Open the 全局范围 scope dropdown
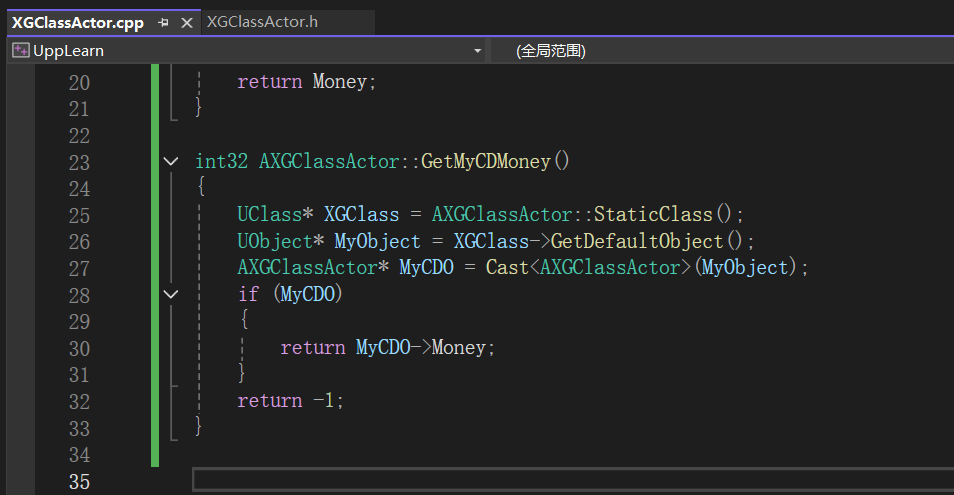This screenshot has height=495, width=954. coord(551,51)
